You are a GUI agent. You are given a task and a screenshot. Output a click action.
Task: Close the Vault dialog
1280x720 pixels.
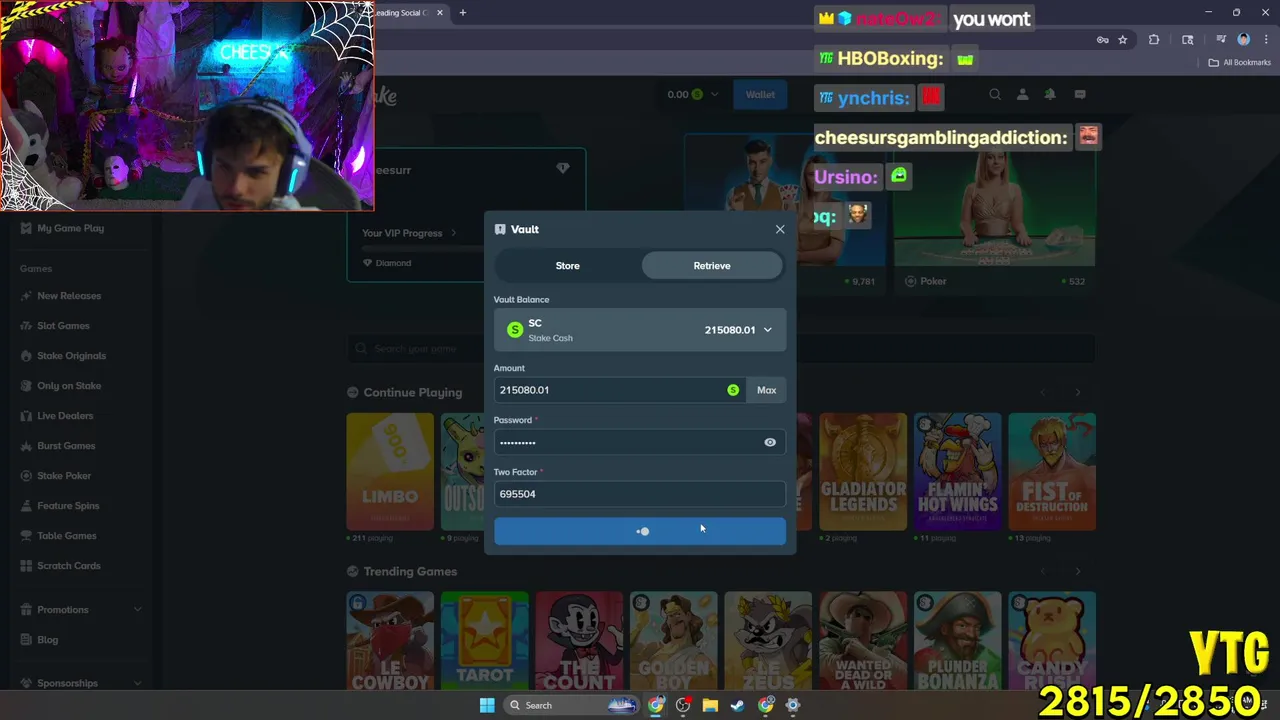tap(780, 229)
